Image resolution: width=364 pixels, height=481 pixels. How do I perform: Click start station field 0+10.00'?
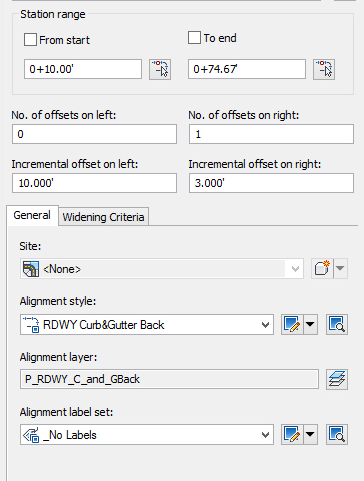pyautogui.click(x=83, y=69)
